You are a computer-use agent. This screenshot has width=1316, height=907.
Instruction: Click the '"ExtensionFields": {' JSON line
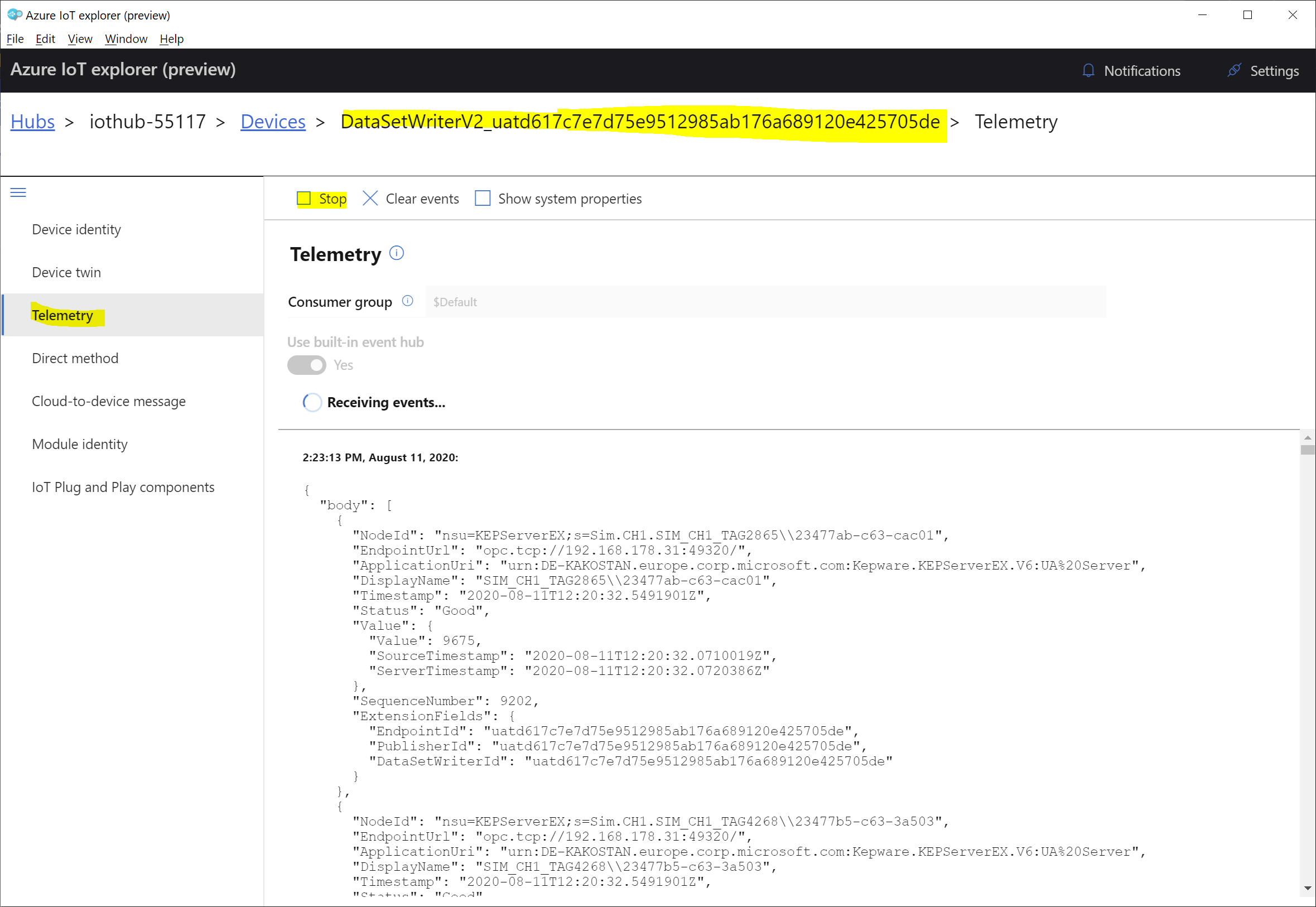pyautogui.click(x=433, y=716)
